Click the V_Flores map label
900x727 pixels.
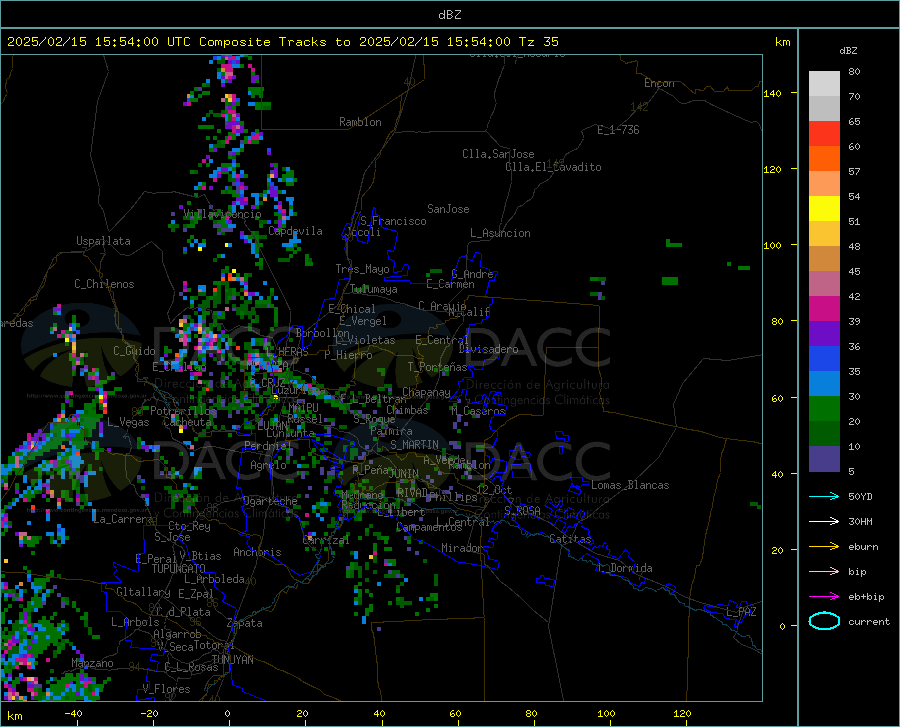pos(166,689)
